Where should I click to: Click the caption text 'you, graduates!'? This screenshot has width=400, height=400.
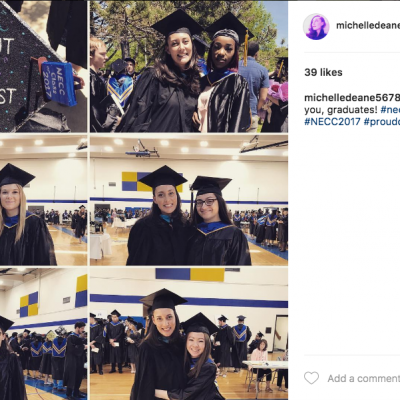[341, 109]
